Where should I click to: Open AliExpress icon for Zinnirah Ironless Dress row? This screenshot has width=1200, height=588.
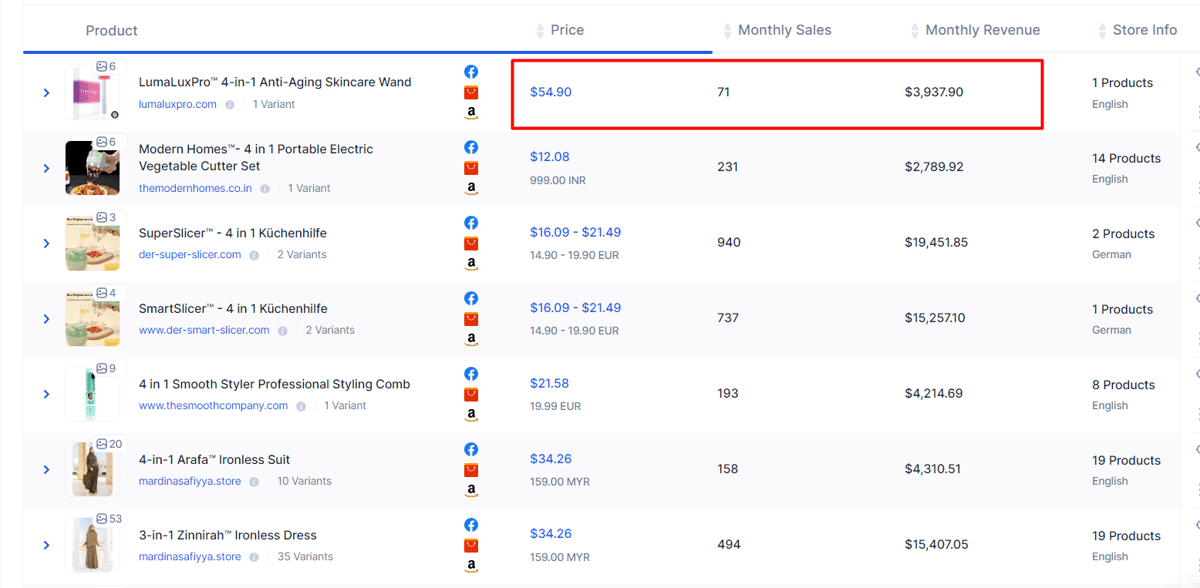pos(471,545)
